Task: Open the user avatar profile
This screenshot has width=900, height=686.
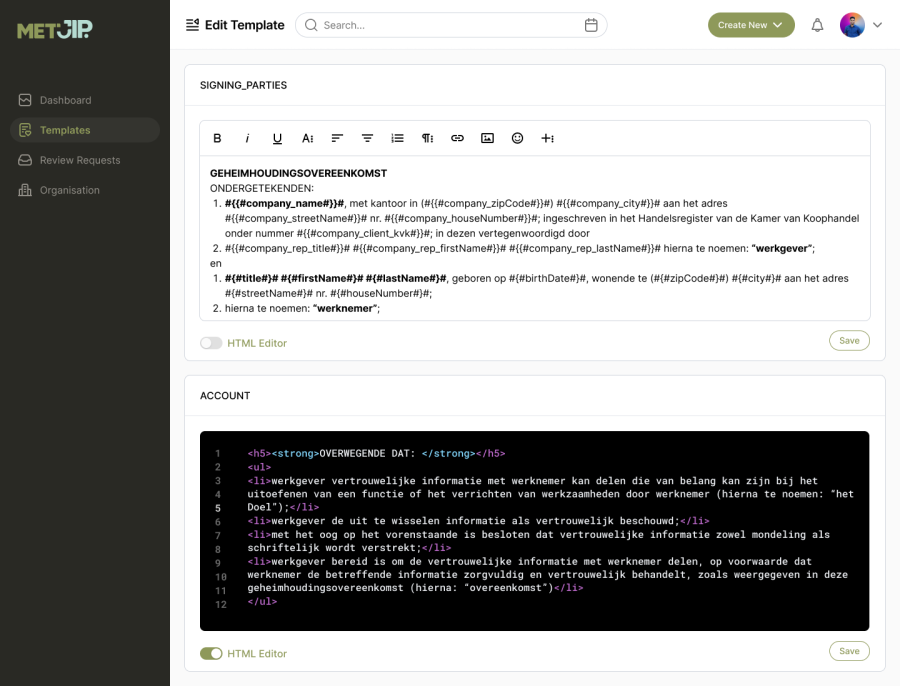Action: point(852,25)
